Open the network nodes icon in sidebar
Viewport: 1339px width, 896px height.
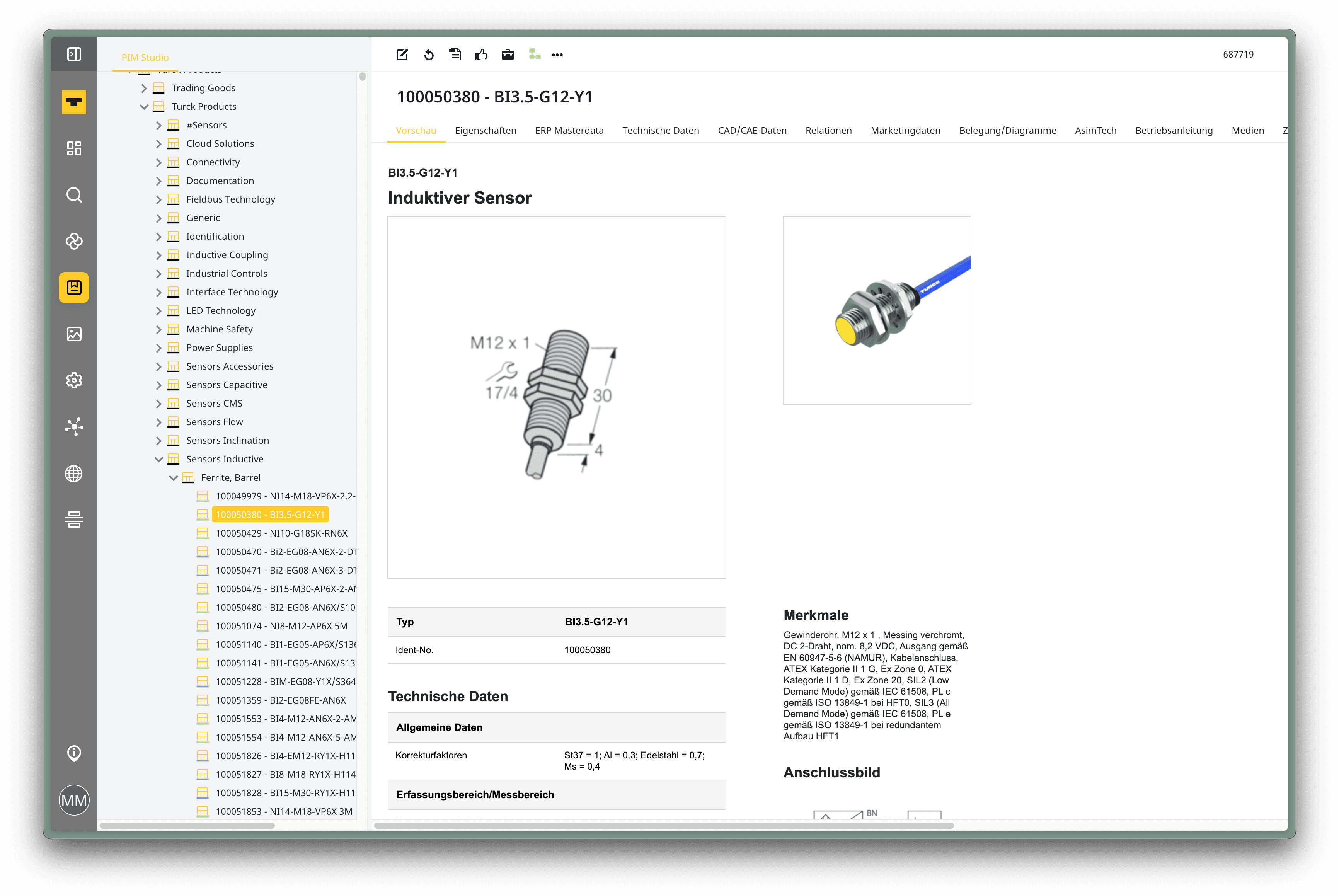click(x=74, y=426)
